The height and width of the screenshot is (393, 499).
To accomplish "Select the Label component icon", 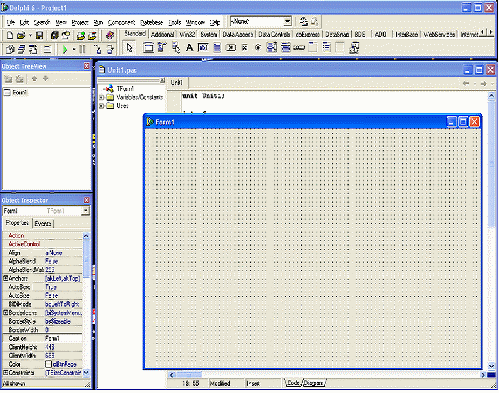I will (x=189, y=48).
